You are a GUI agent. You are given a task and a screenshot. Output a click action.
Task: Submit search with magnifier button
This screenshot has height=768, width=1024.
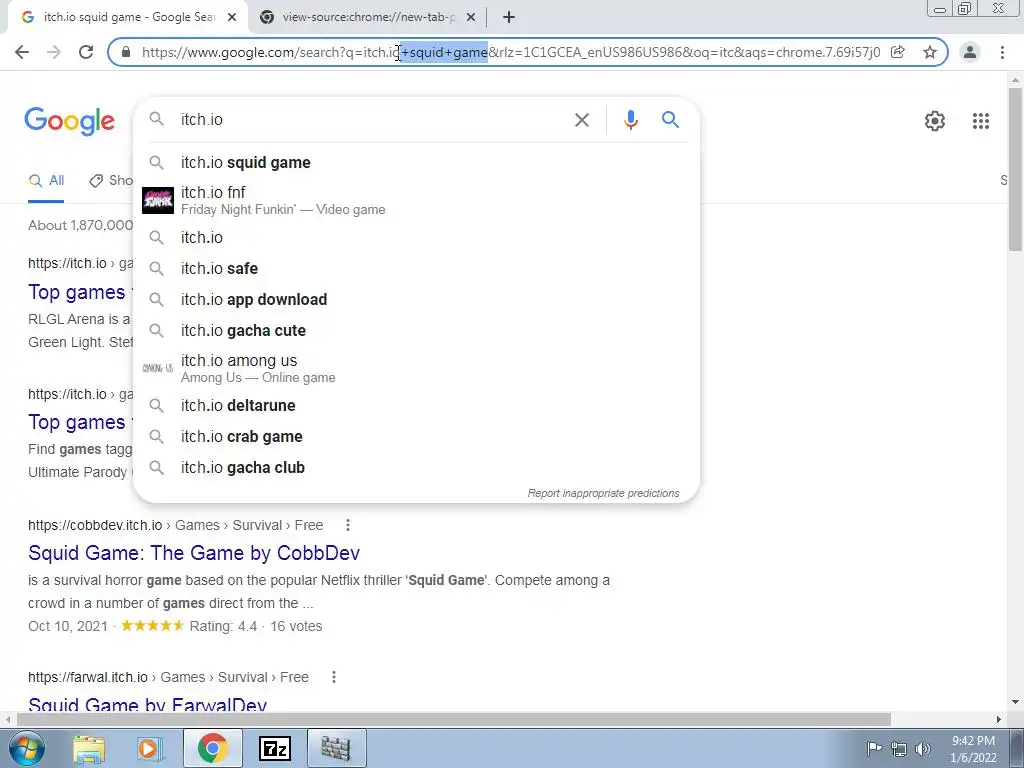(670, 120)
